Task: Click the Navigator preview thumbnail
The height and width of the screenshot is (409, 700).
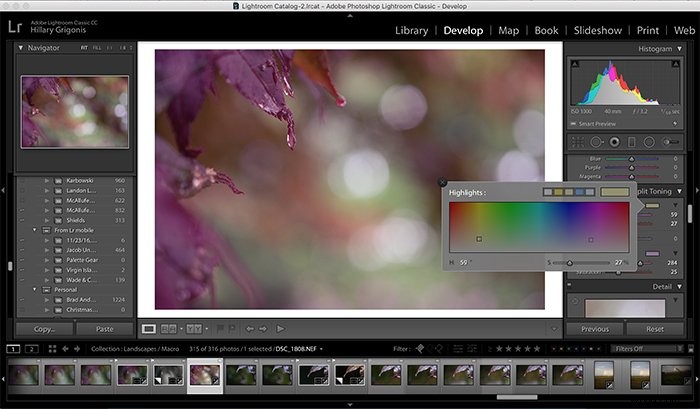Action: (x=75, y=112)
